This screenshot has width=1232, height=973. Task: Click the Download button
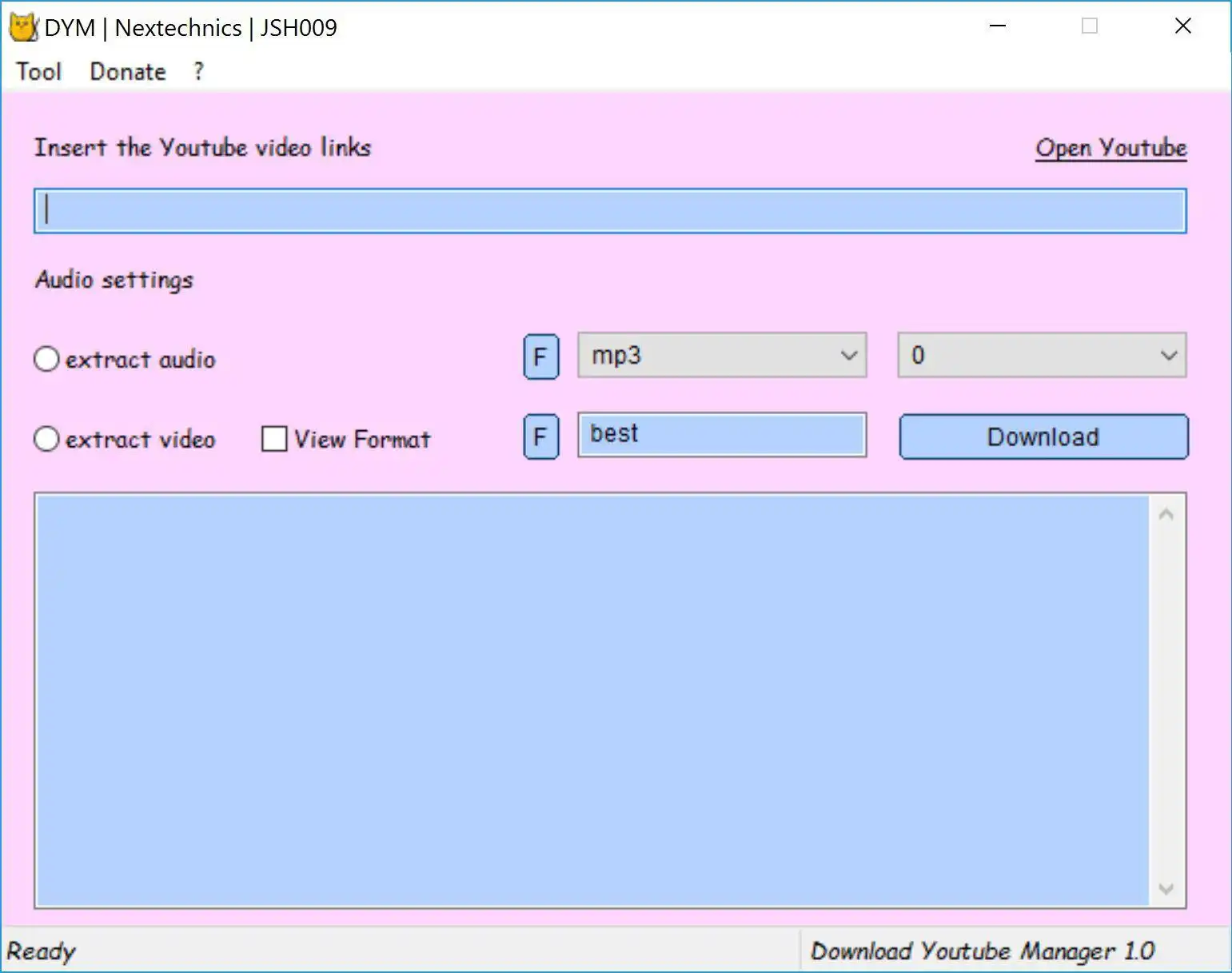coord(1044,437)
